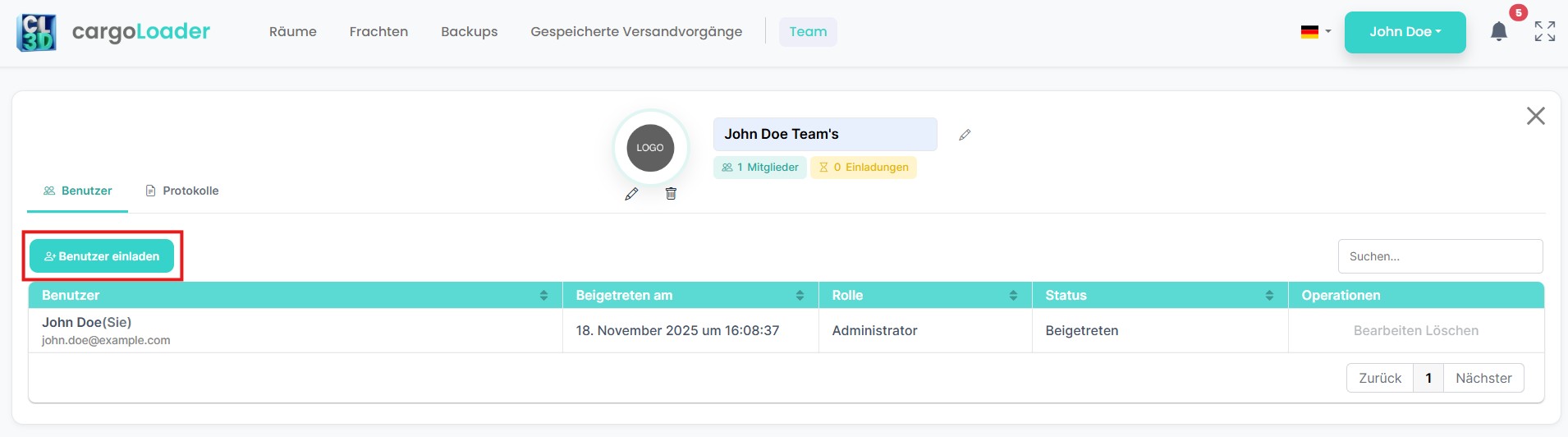The height and width of the screenshot is (437, 1568).
Task: Expand the John Doe user menu
Action: click(x=1405, y=32)
